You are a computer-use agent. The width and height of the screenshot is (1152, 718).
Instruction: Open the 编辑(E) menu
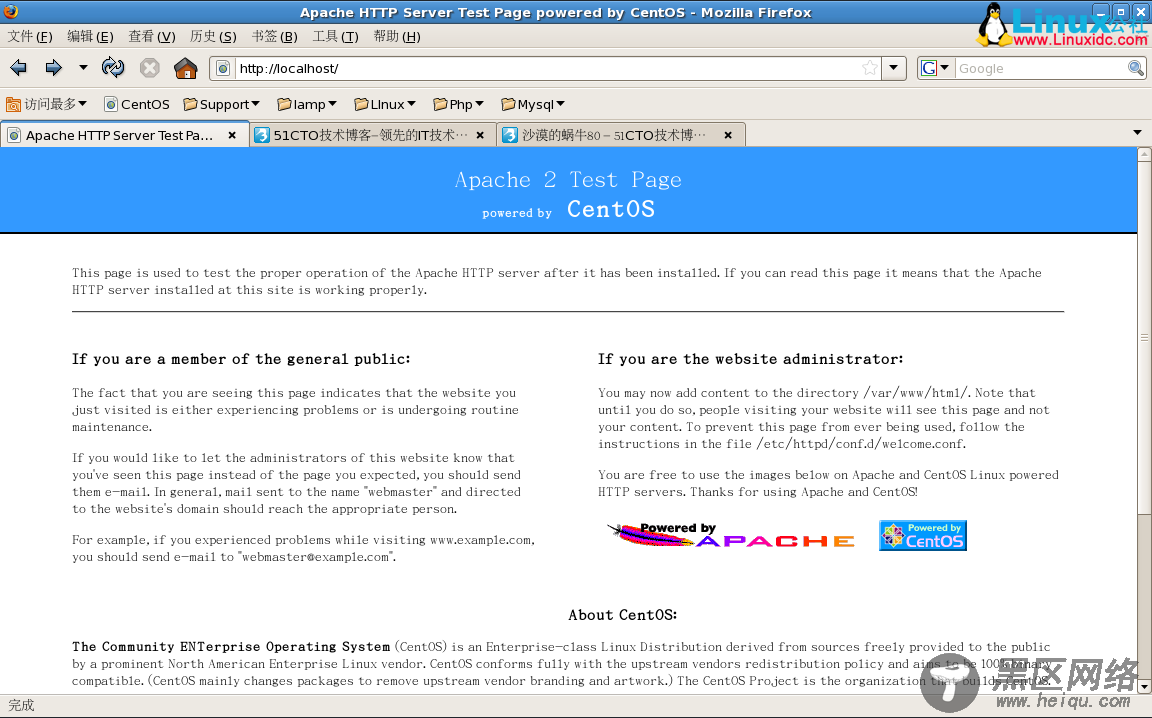pos(90,37)
